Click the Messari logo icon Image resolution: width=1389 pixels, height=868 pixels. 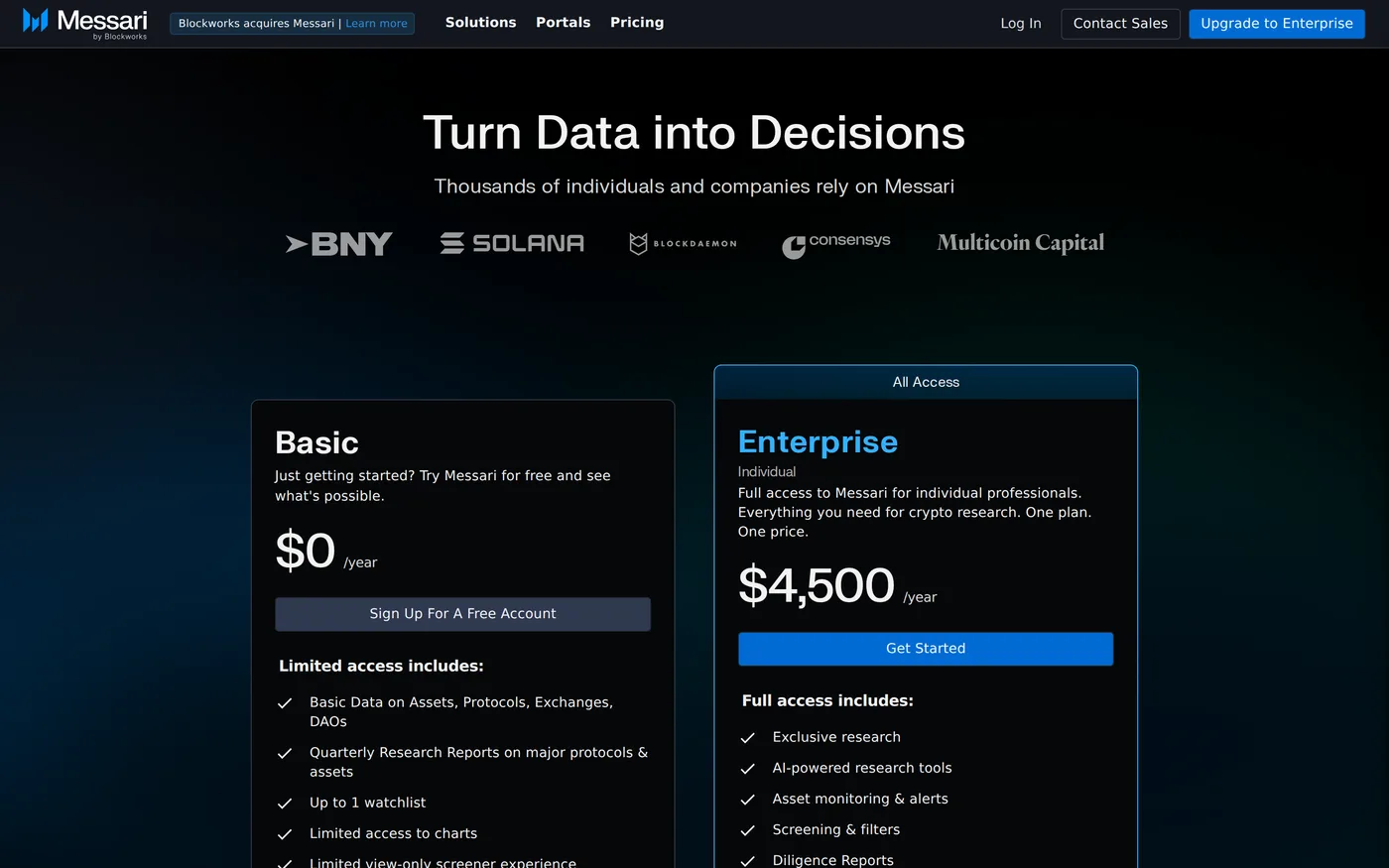[x=36, y=21]
